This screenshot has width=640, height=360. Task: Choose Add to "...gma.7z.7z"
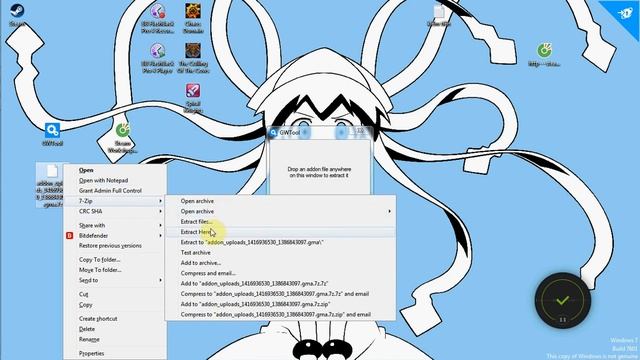coord(255,283)
